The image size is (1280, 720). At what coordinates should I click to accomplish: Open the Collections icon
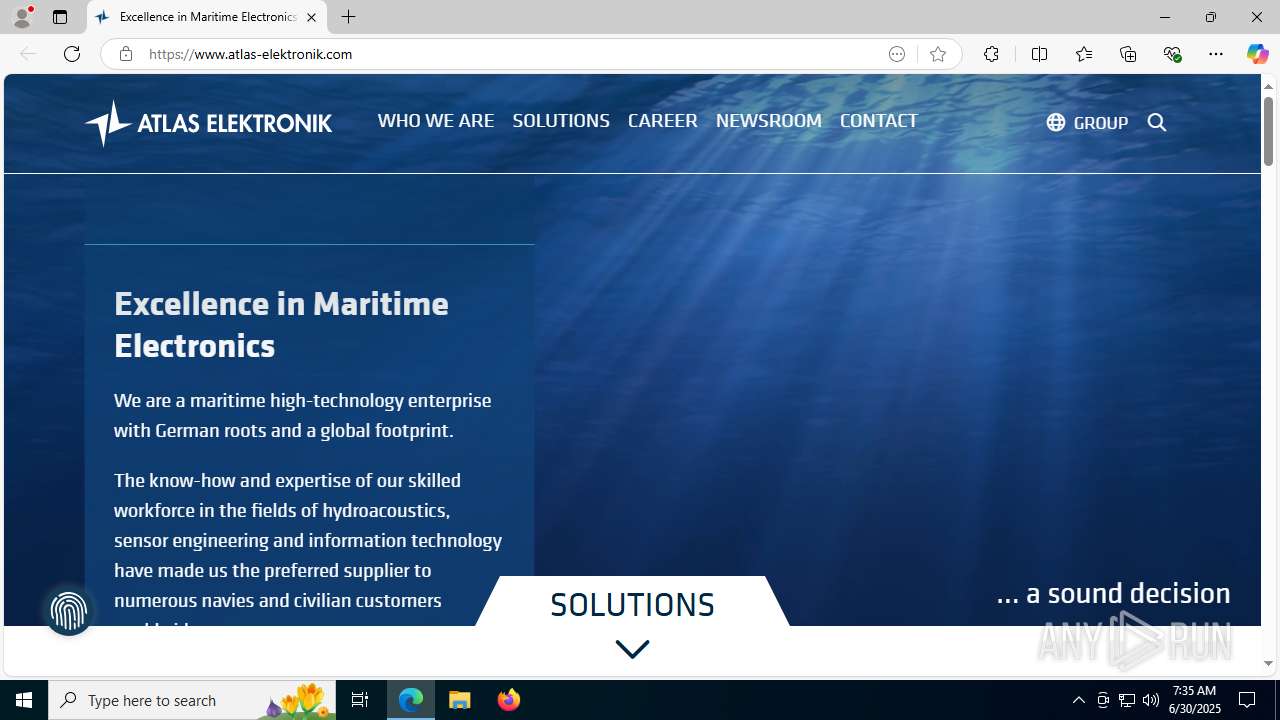[1128, 54]
